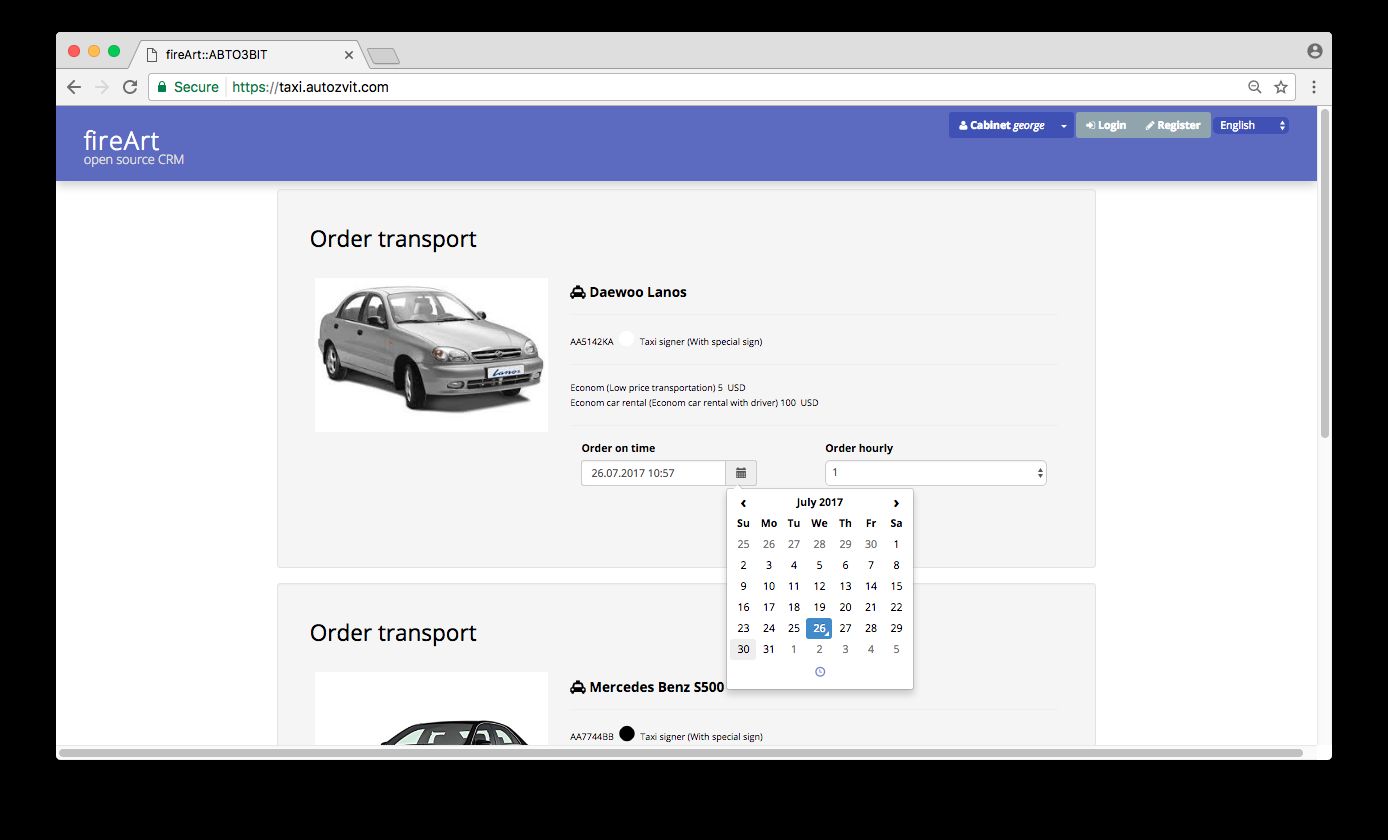This screenshot has width=1388, height=840.
Task: Select July 26 in the calendar
Action: [x=819, y=628]
